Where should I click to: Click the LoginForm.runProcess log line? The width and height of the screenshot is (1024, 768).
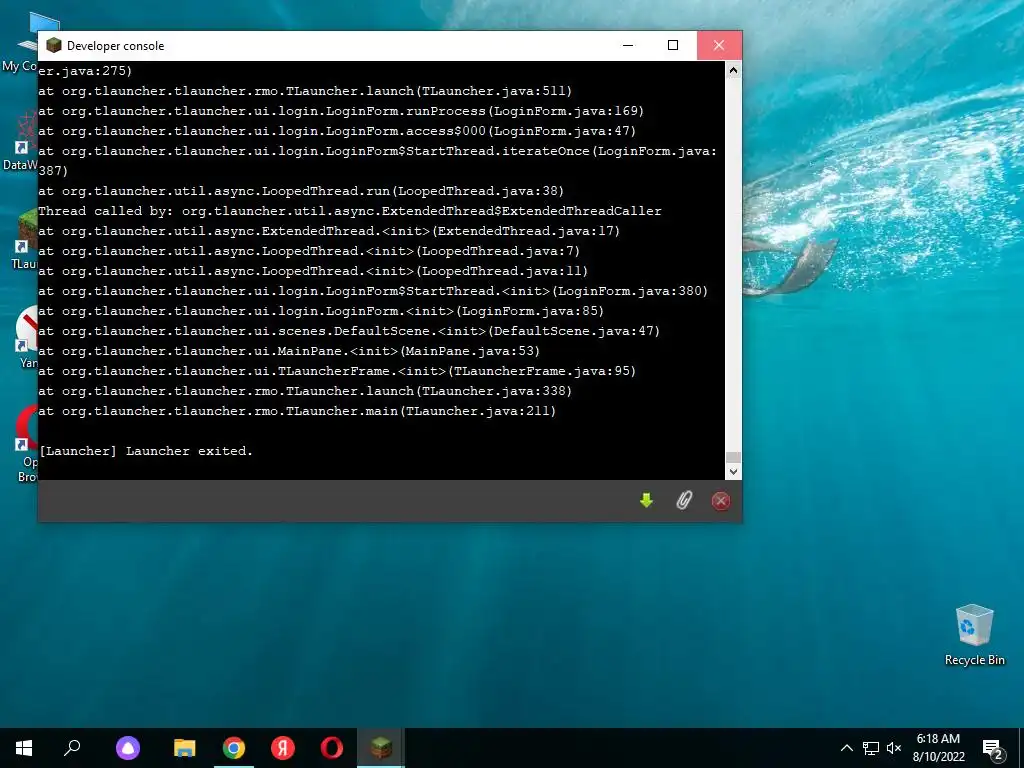pyautogui.click(x=341, y=111)
